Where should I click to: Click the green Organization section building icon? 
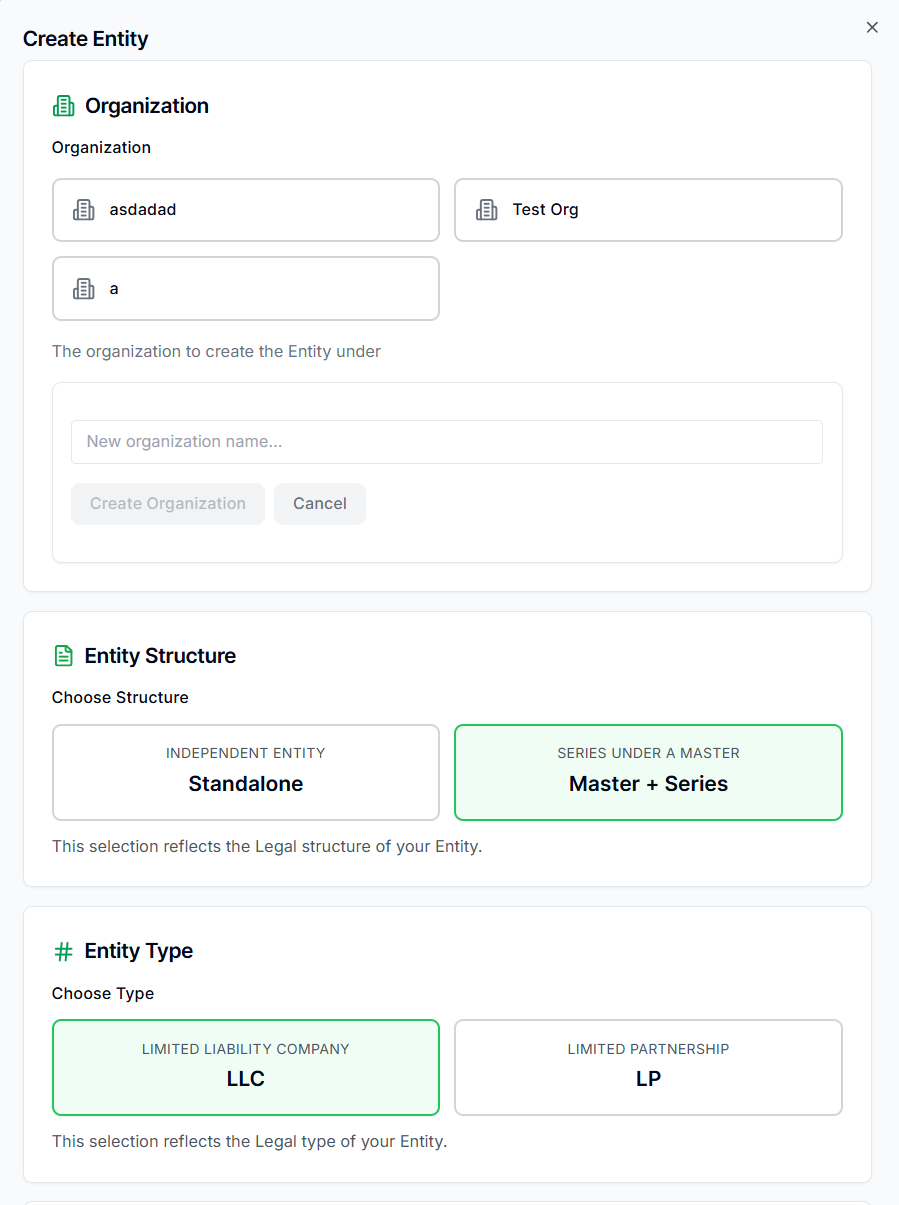pos(63,106)
